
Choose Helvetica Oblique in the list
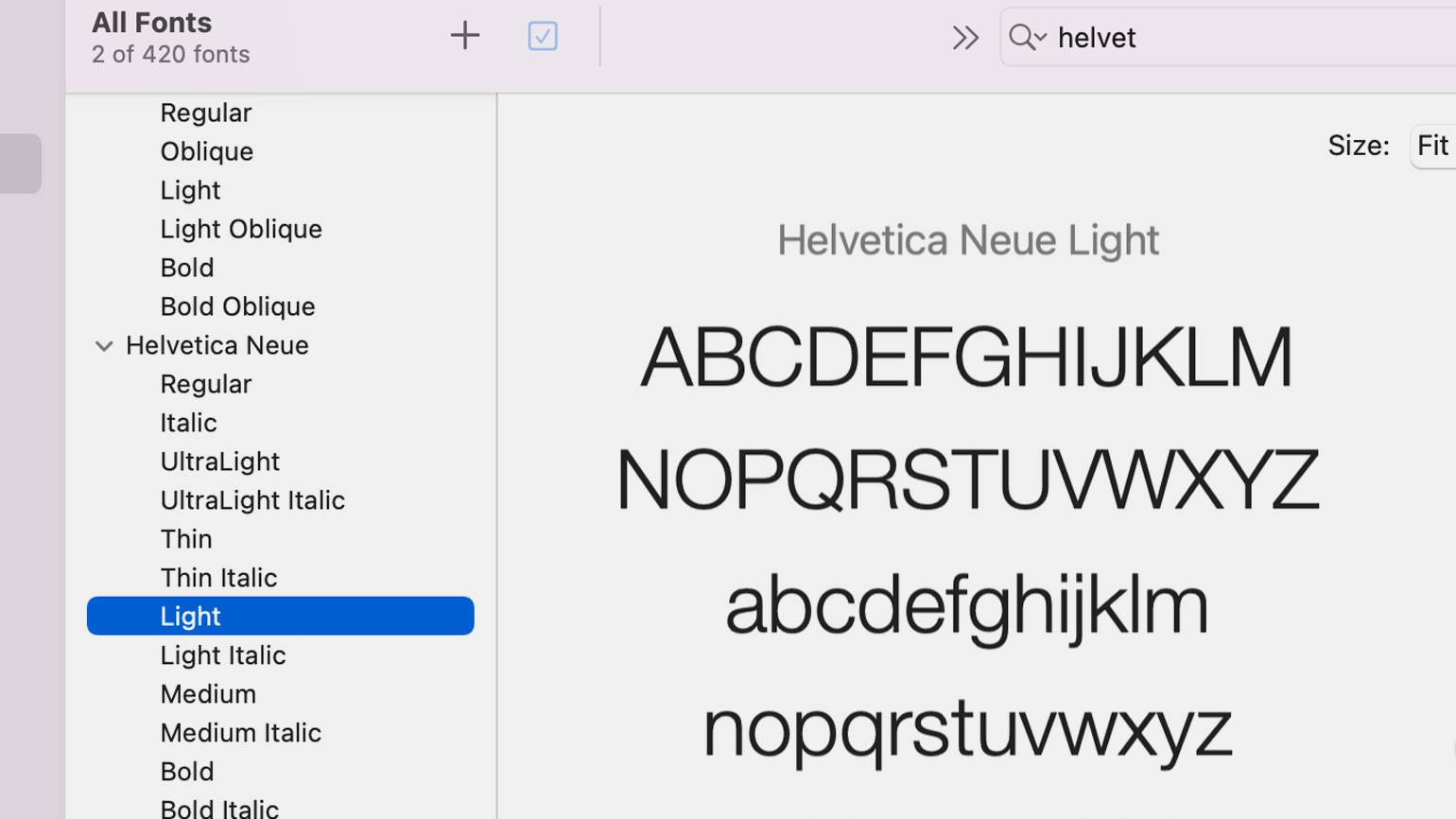pyautogui.click(x=207, y=151)
